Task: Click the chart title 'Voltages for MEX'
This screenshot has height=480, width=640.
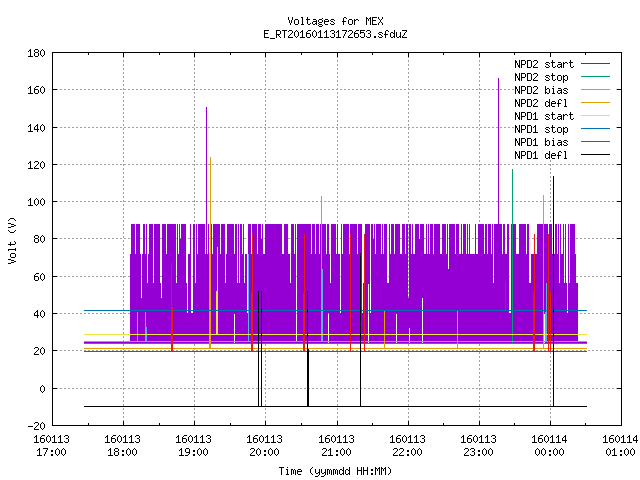Action: coord(335,21)
